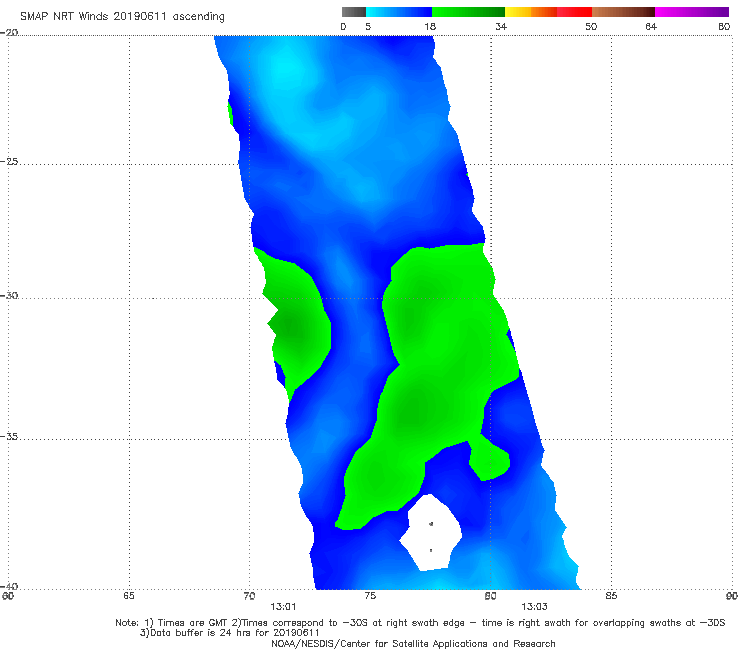The image size is (740, 650).
Task: Click the longitude label '65'
Action: pos(129,596)
